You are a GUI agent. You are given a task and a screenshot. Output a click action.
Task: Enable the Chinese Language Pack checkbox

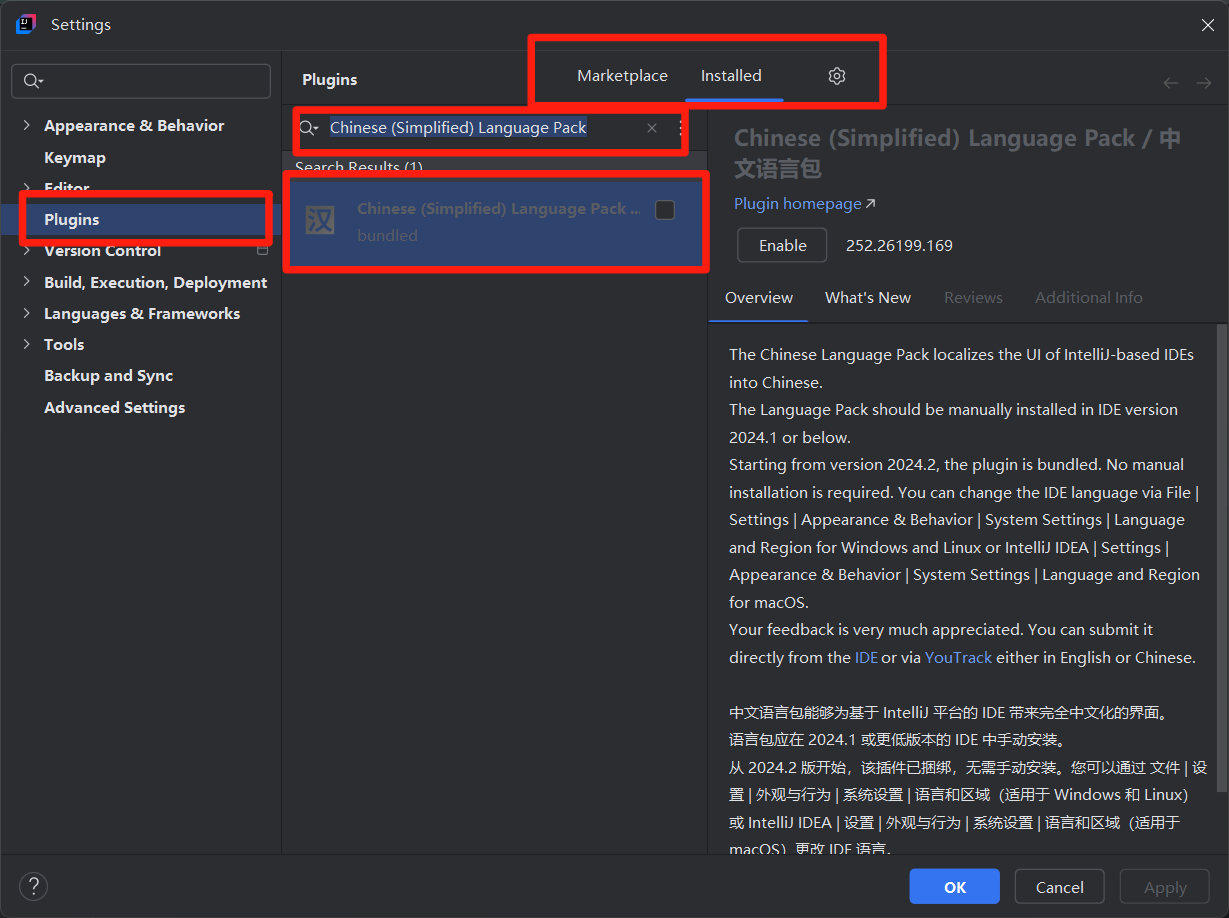(x=665, y=210)
